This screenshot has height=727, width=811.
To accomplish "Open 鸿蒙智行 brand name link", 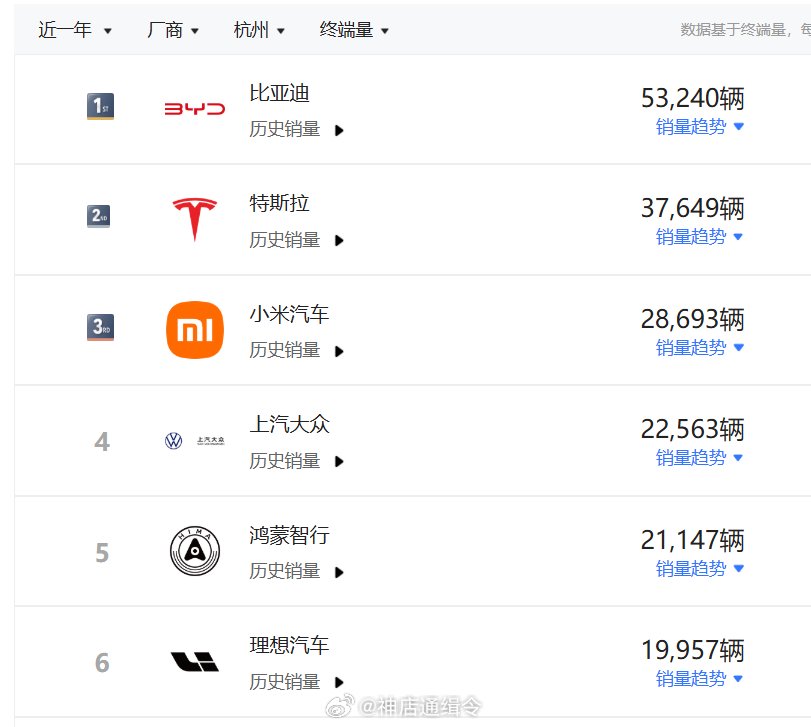I will click(289, 535).
